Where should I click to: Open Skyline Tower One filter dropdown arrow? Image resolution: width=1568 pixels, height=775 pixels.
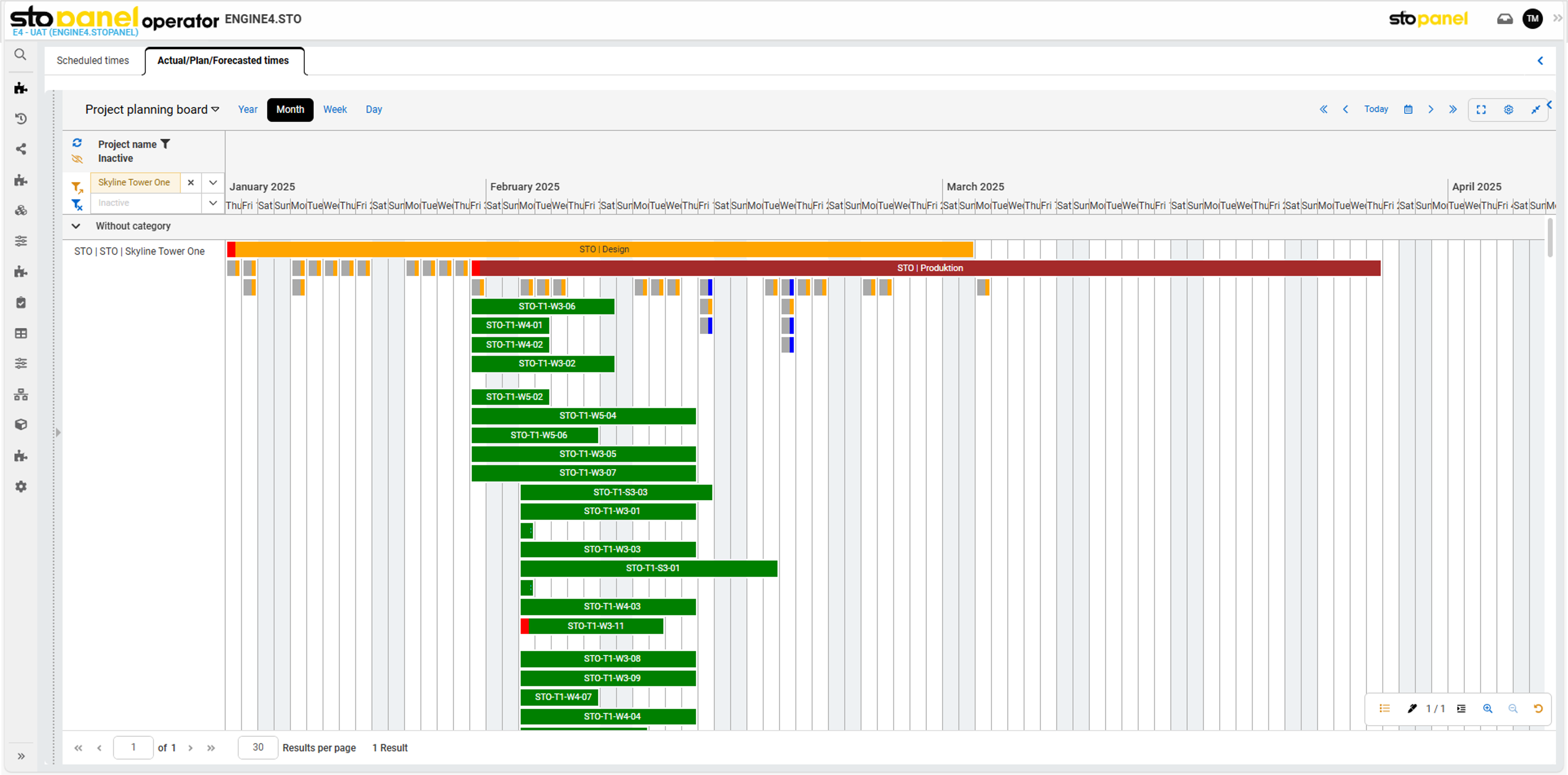pos(213,183)
